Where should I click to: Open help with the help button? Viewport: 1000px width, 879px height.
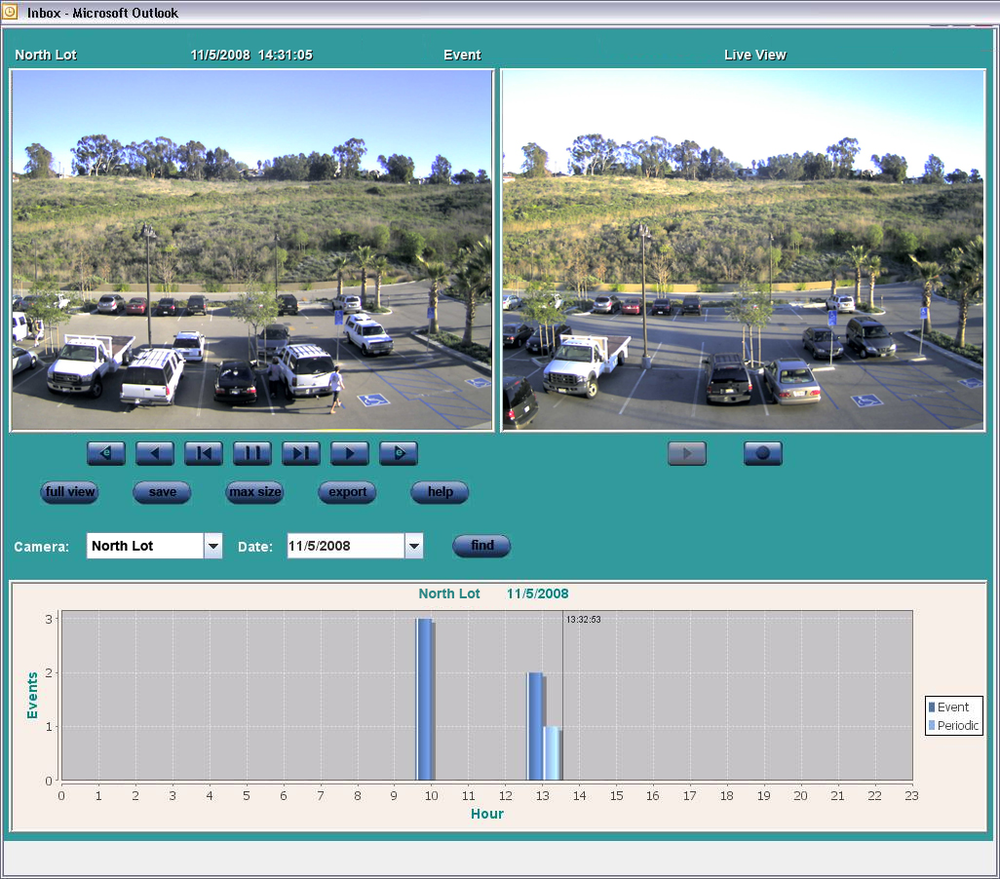pos(440,492)
